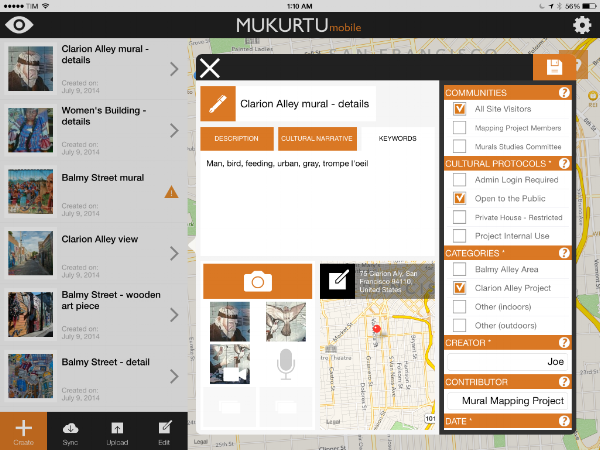Open the Date help question mark
The width and height of the screenshot is (600, 450).
[x=564, y=421]
